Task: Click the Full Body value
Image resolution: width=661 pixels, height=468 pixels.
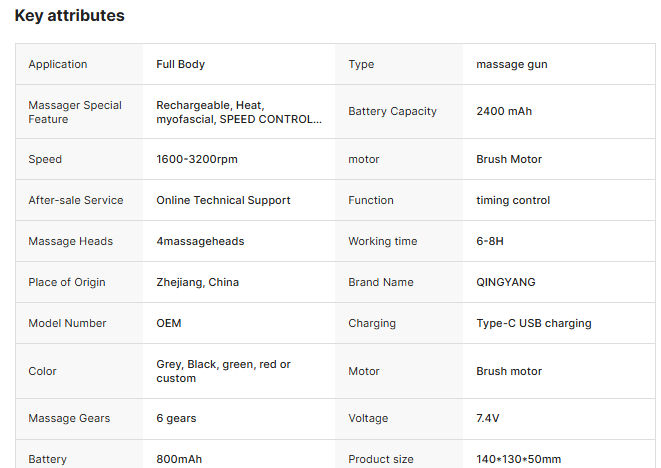Action: coord(180,64)
